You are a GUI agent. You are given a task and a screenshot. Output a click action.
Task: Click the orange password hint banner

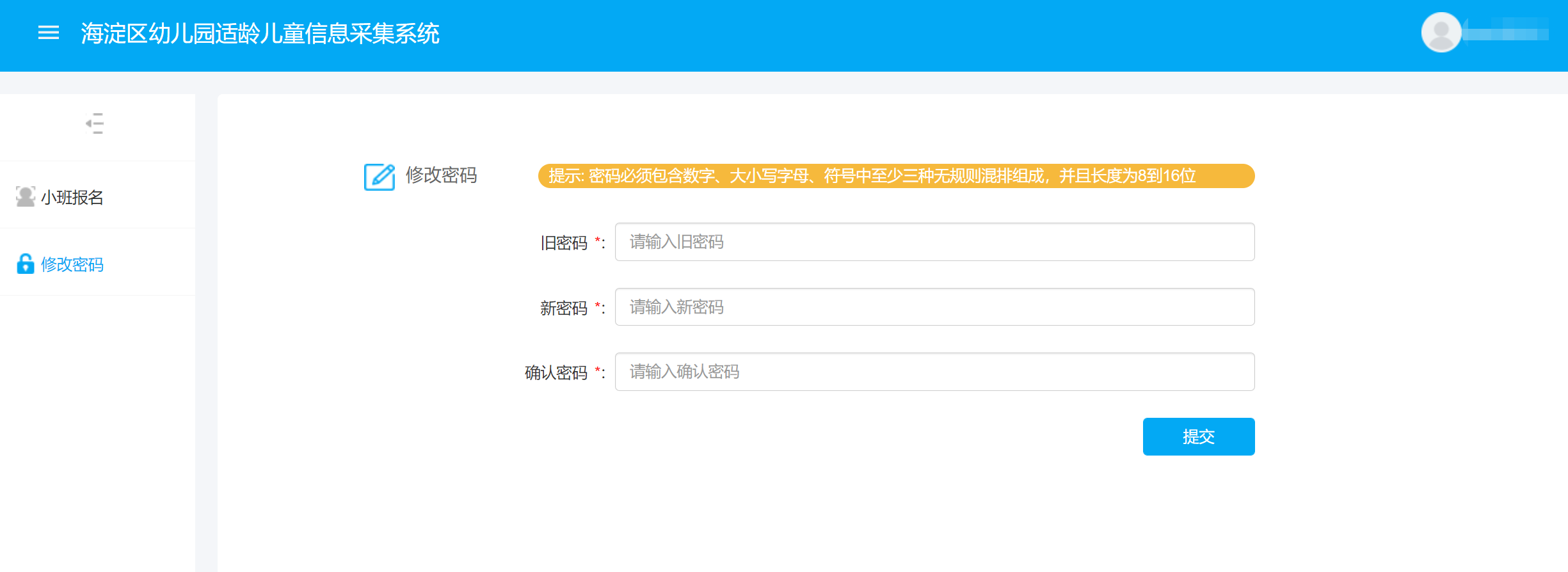pos(896,176)
